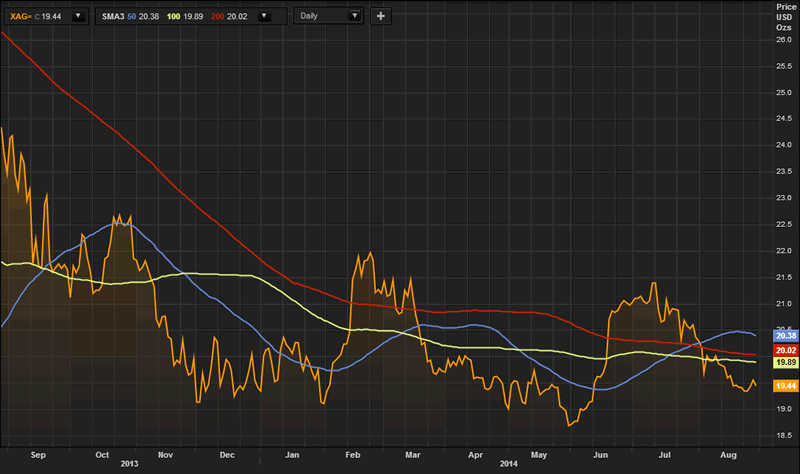The width and height of the screenshot is (800, 474).
Task: Click the Feb label on time axis
Action: point(352,454)
